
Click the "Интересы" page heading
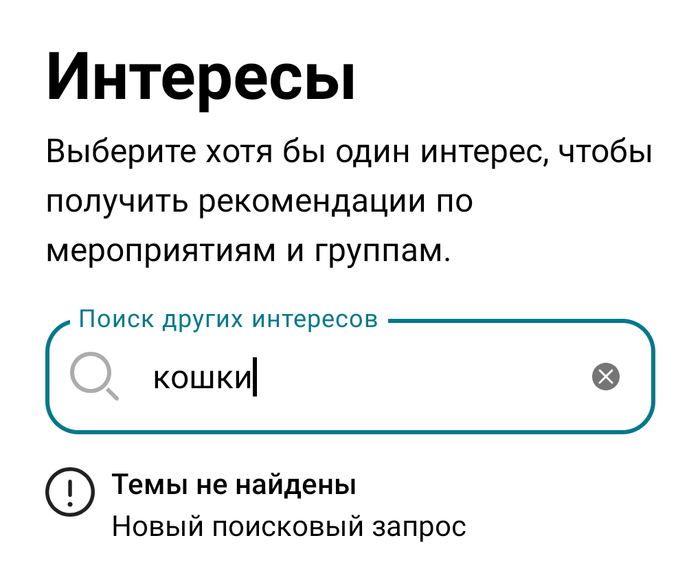[x=201, y=76]
